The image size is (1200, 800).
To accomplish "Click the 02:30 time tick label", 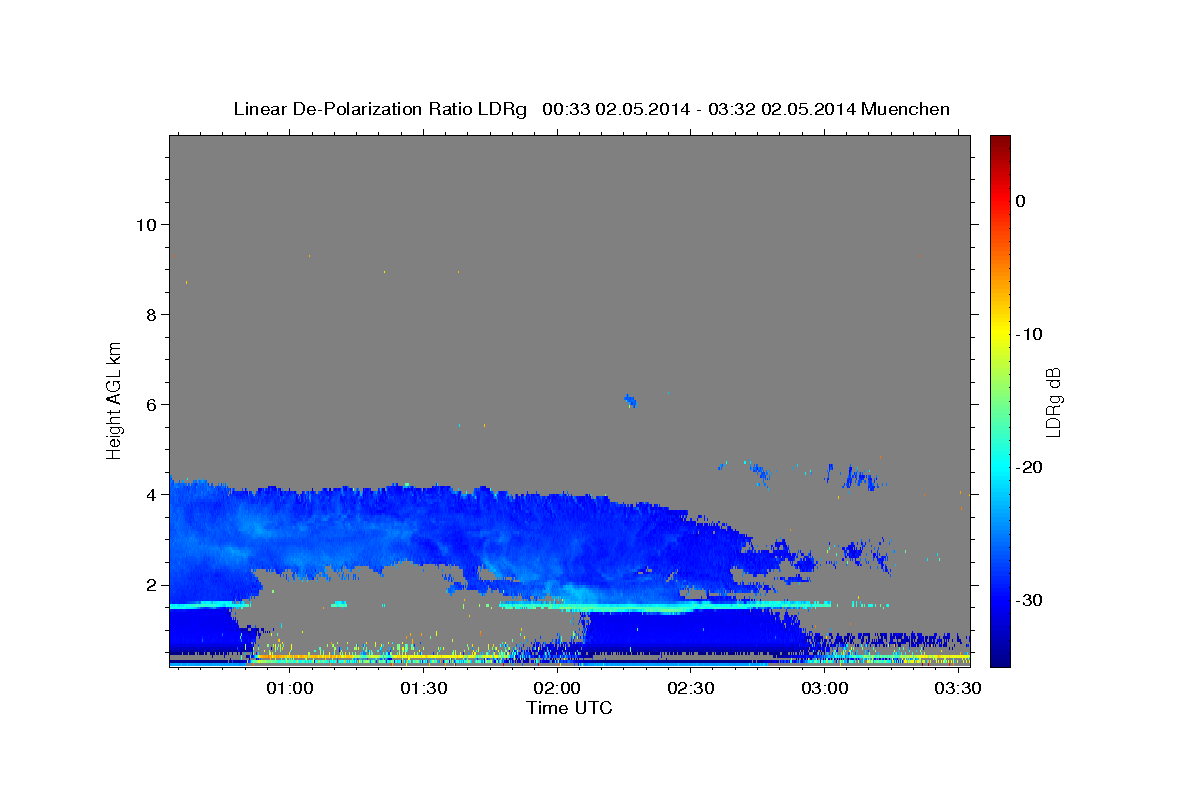I will (690, 689).
